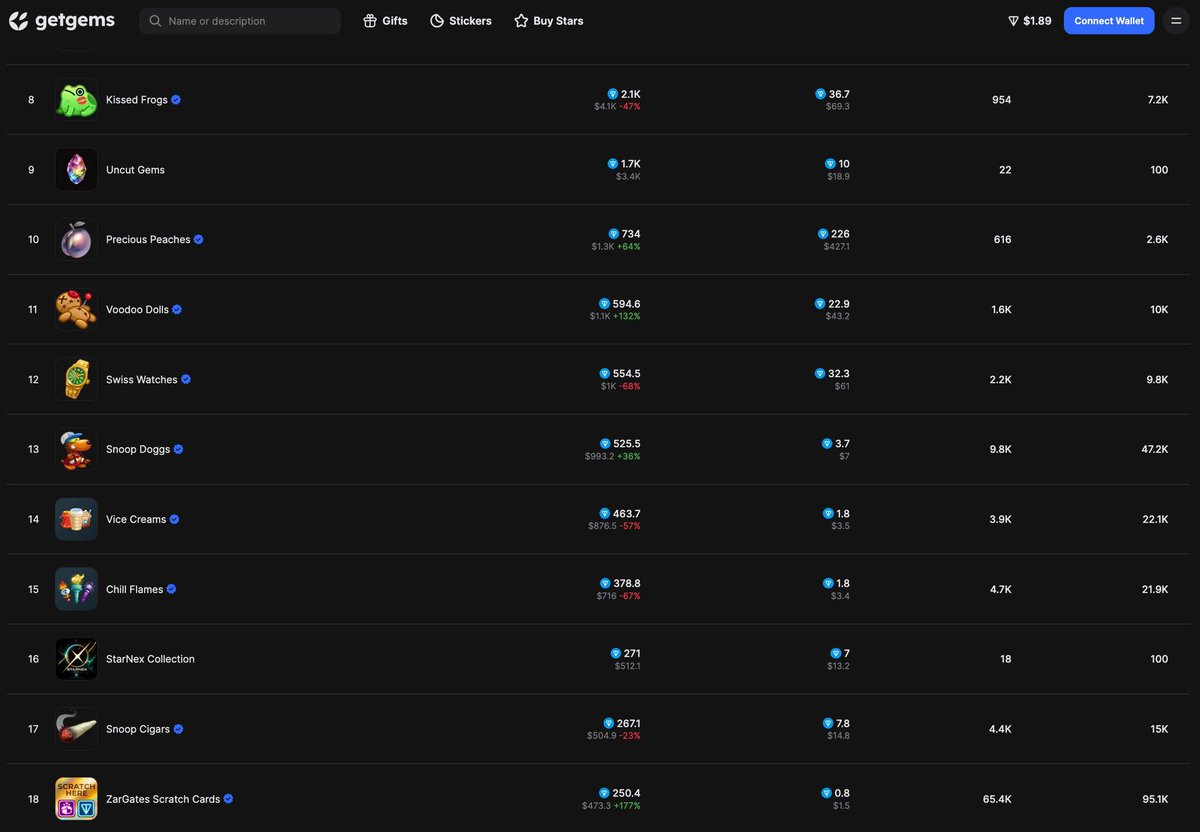Click the ZarGates Scratch Cards verified badge

[x=229, y=799]
